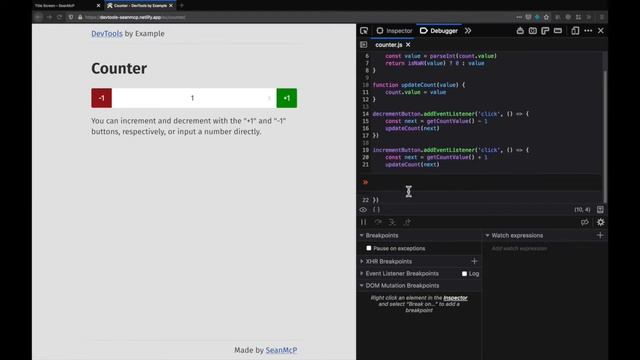This screenshot has height=360, width=640.
Task: Enable Pause on exceptions checkbox
Action: point(369,248)
